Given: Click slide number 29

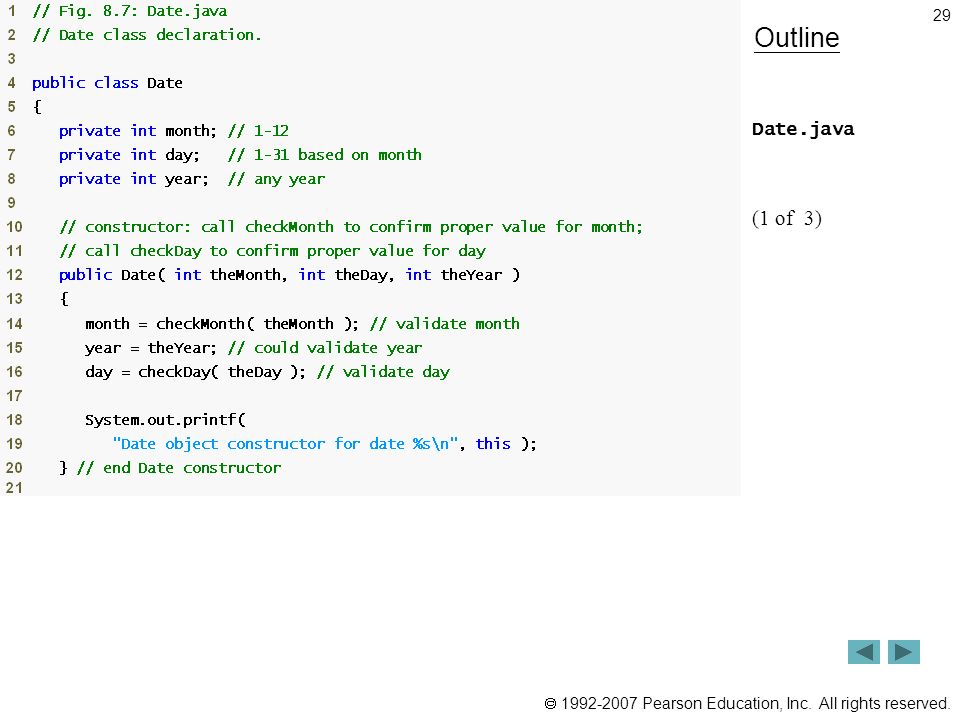Looking at the screenshot, I should (x=941, y=15).
